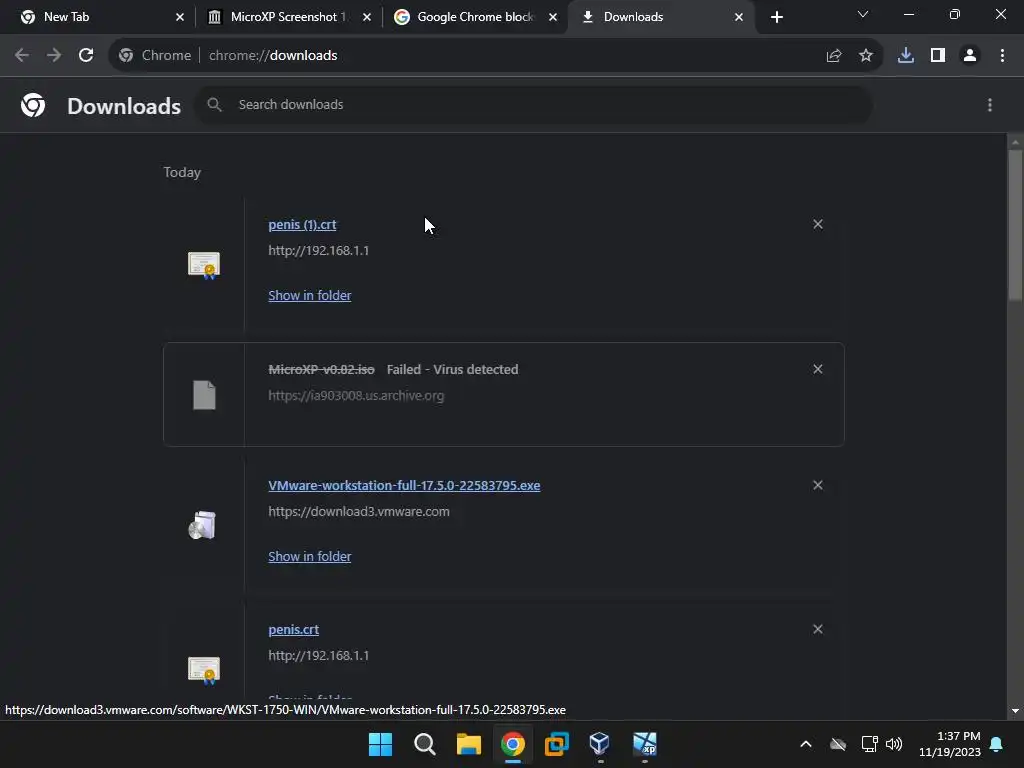The image size is (1024, 768).
Task: Click the browser forward arrow
Action: point(54,56)
